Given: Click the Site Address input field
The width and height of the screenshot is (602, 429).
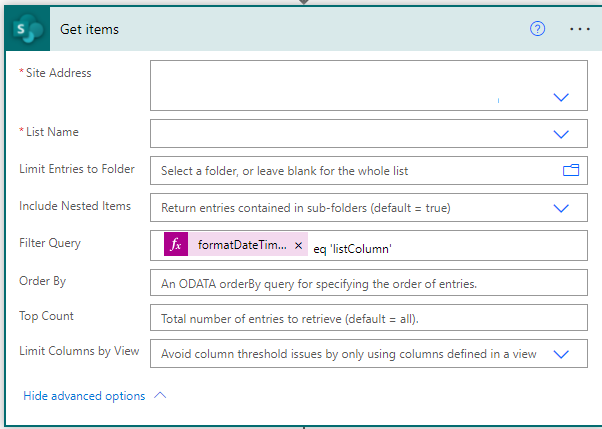Looking at the screenshot, I should tap(369, 85).
